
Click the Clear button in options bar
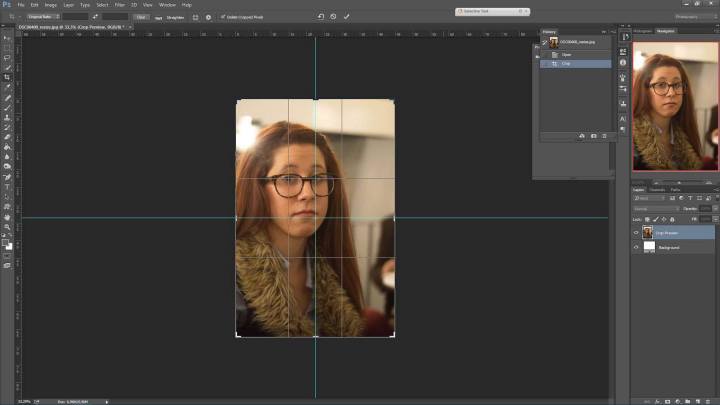tap(141, 17)
